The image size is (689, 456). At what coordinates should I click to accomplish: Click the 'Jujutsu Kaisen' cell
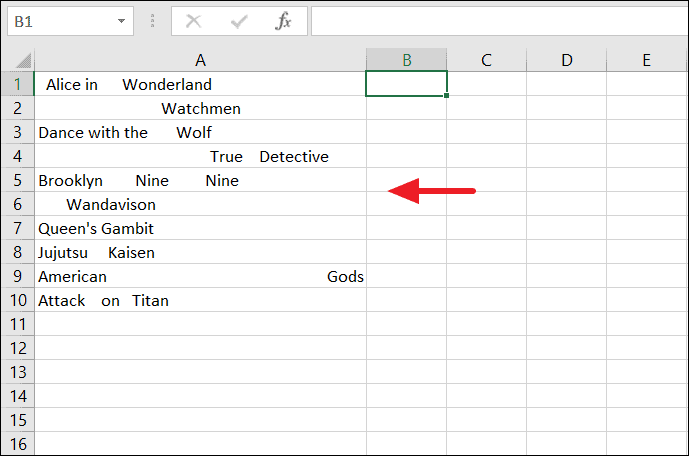(200, 252)
